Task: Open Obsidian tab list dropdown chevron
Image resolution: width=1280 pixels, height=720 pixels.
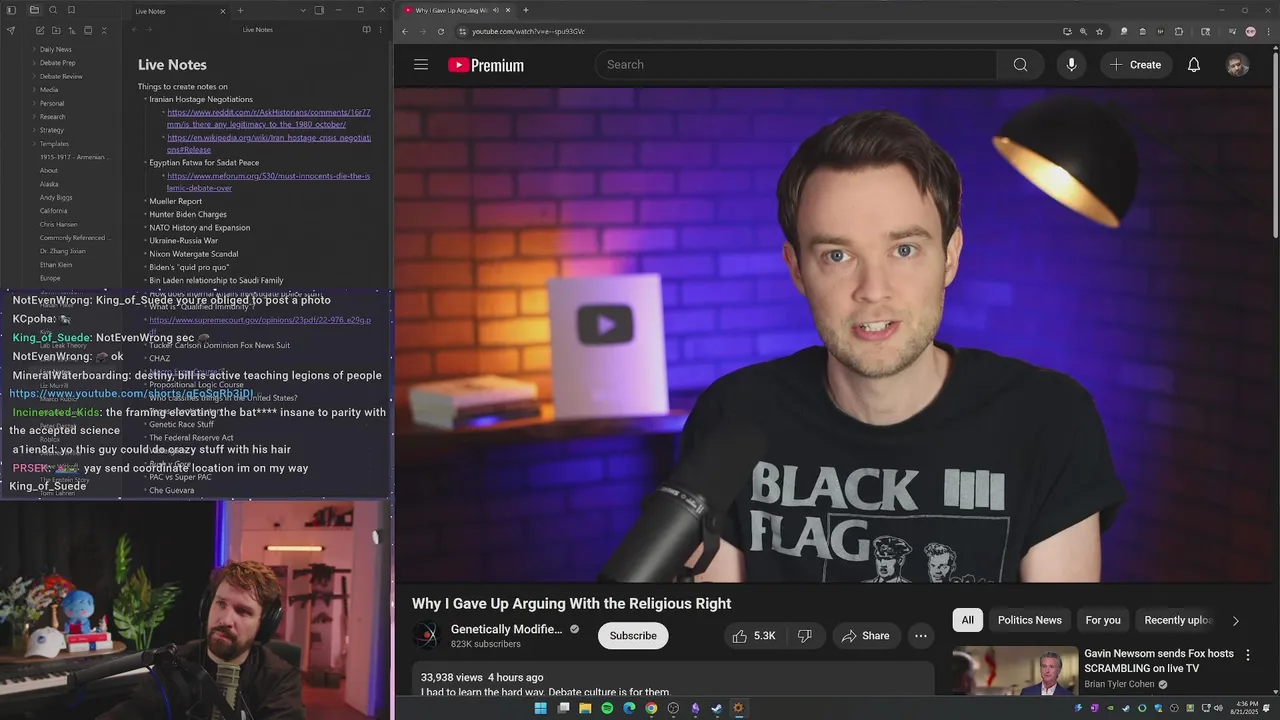Action: click(x=303, y=10)
